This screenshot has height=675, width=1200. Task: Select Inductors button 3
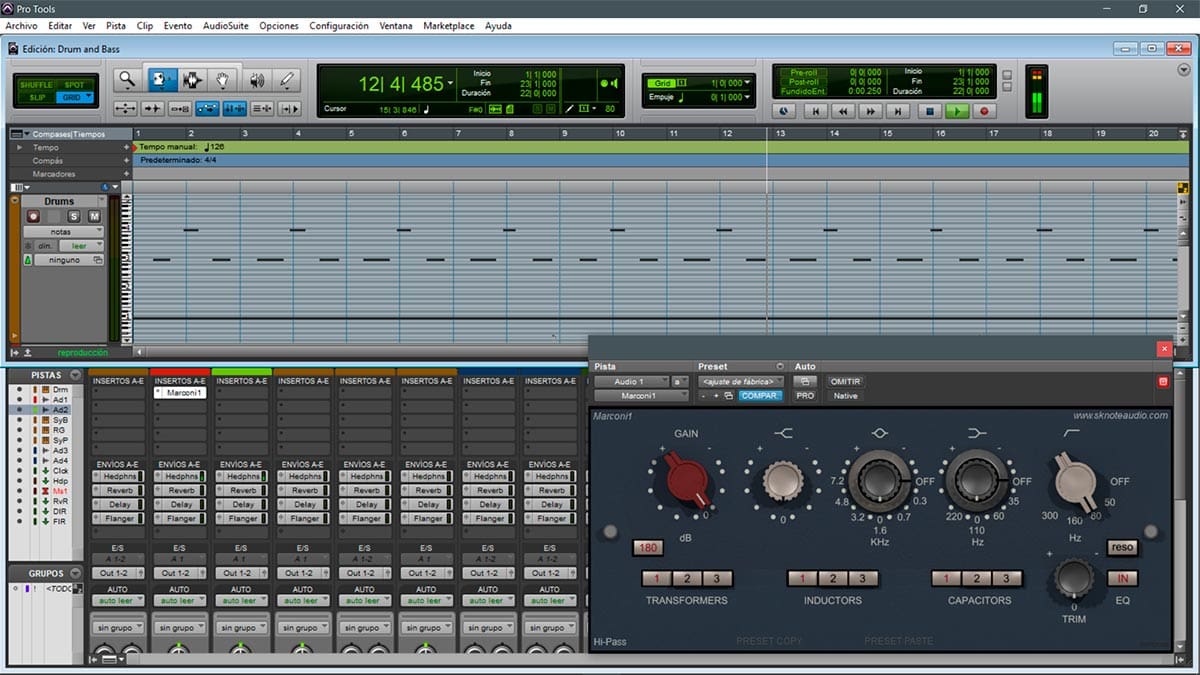[862, 579]
